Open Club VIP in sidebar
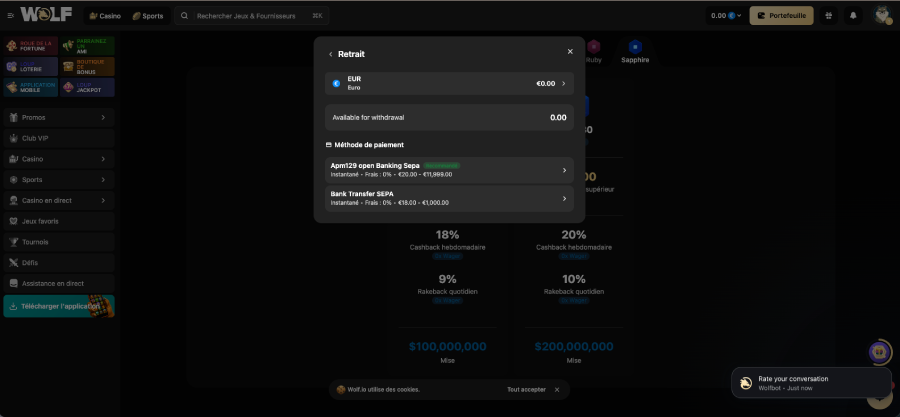This screenshot has width=900, height=417. coord(59,138)
